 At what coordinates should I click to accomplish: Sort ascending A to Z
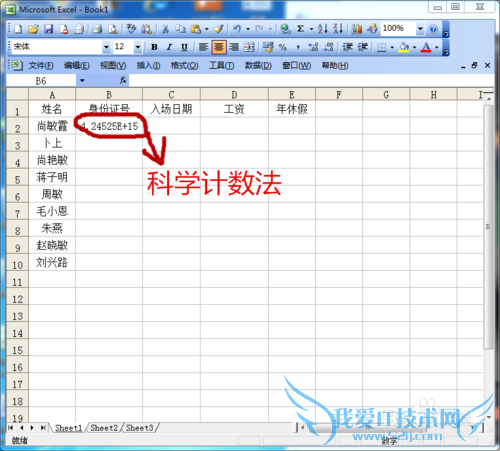pos(322,29)
